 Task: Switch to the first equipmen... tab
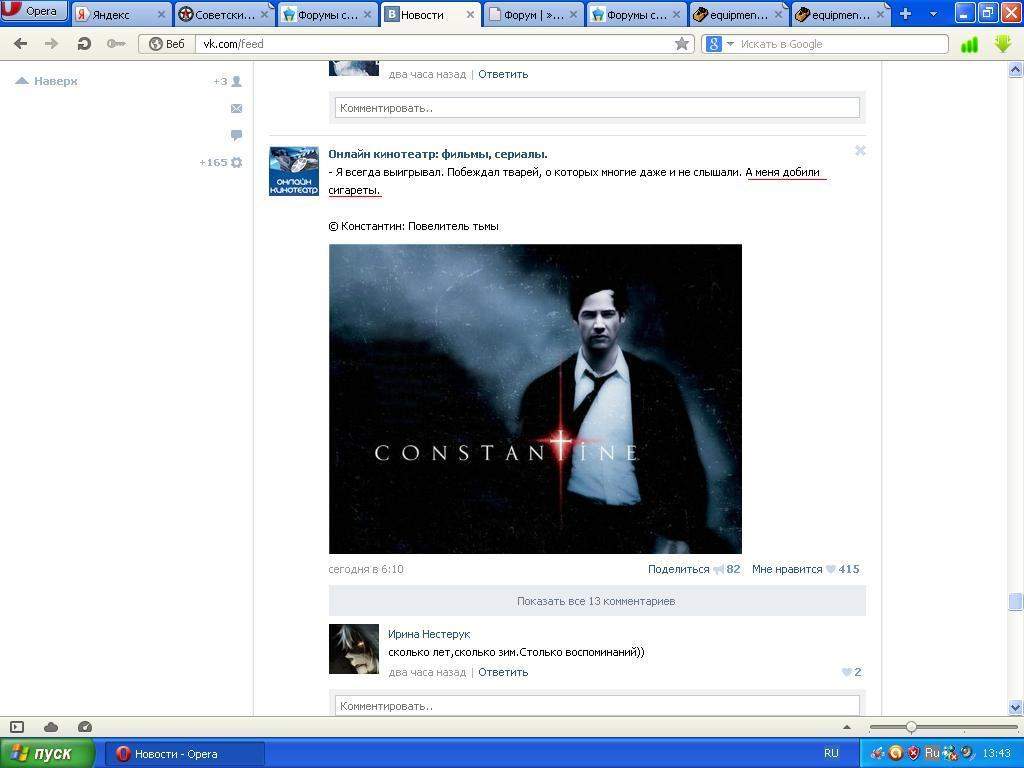(731, 14)
